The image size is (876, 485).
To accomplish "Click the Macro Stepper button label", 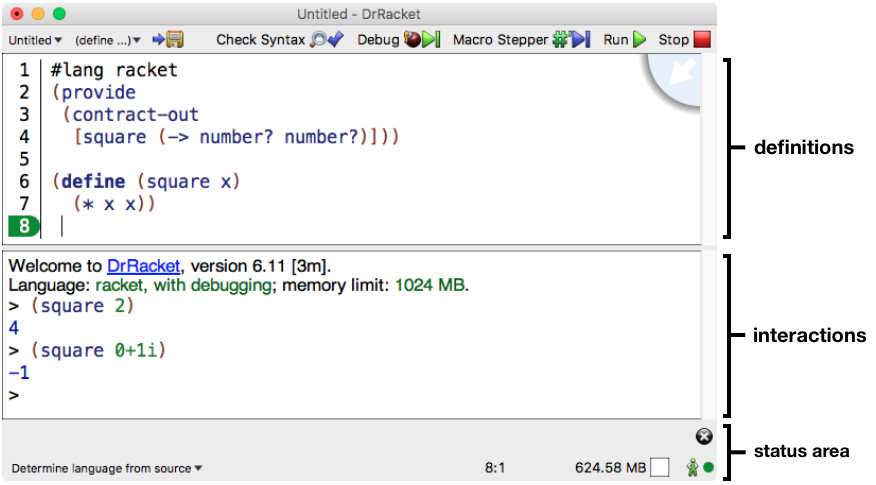I will (501, 40).
